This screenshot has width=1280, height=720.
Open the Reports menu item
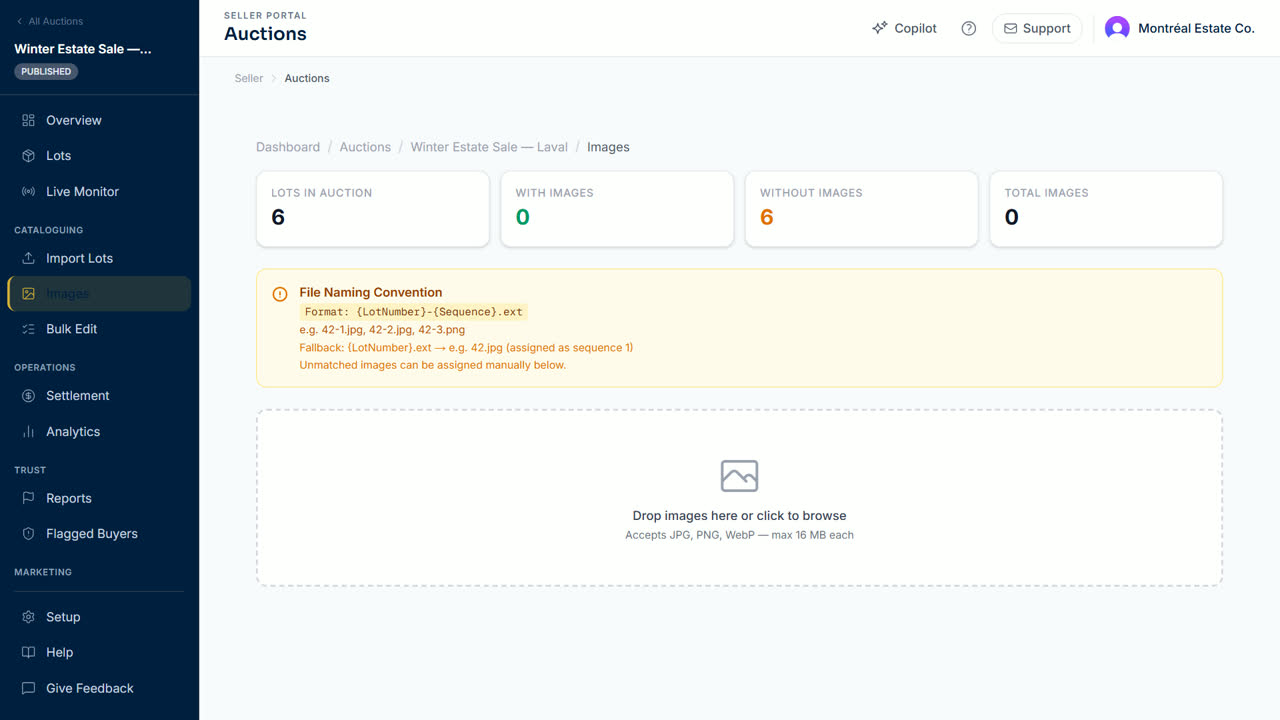99,498
